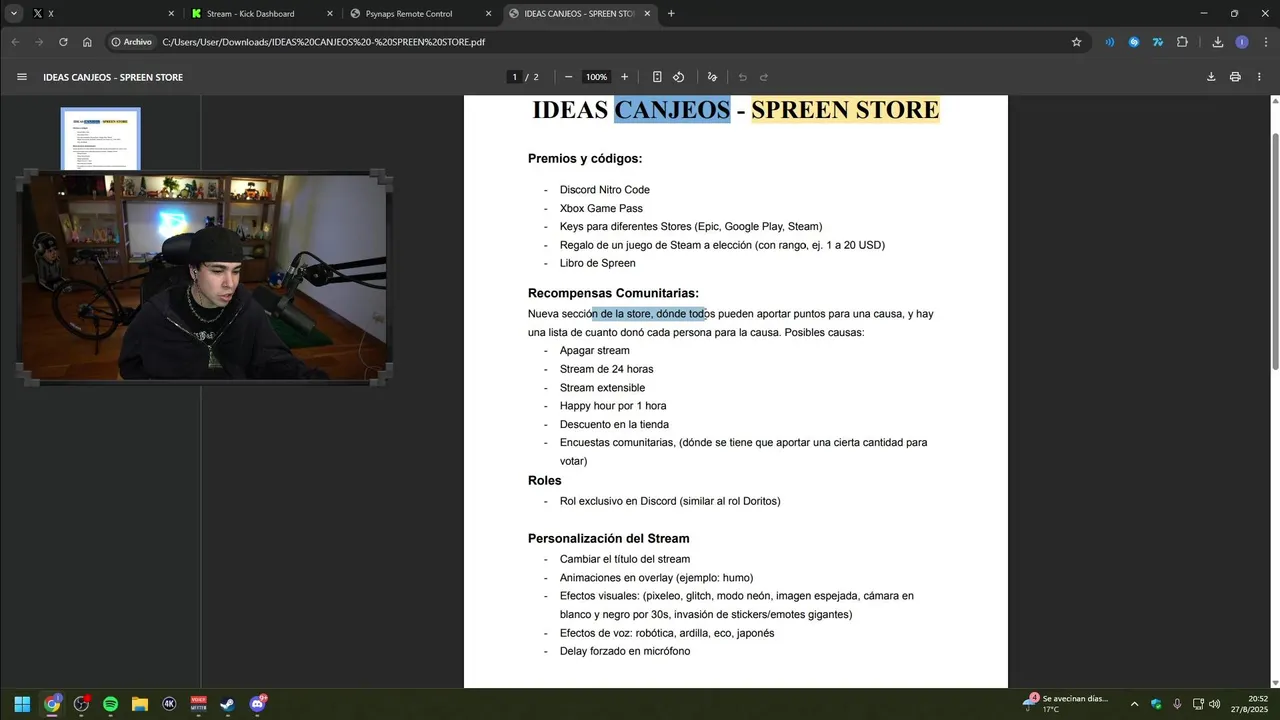1280x720 pixels.
Task: Click 'Cambiar el título del stream' item
Action: click(x=625, y=559)
